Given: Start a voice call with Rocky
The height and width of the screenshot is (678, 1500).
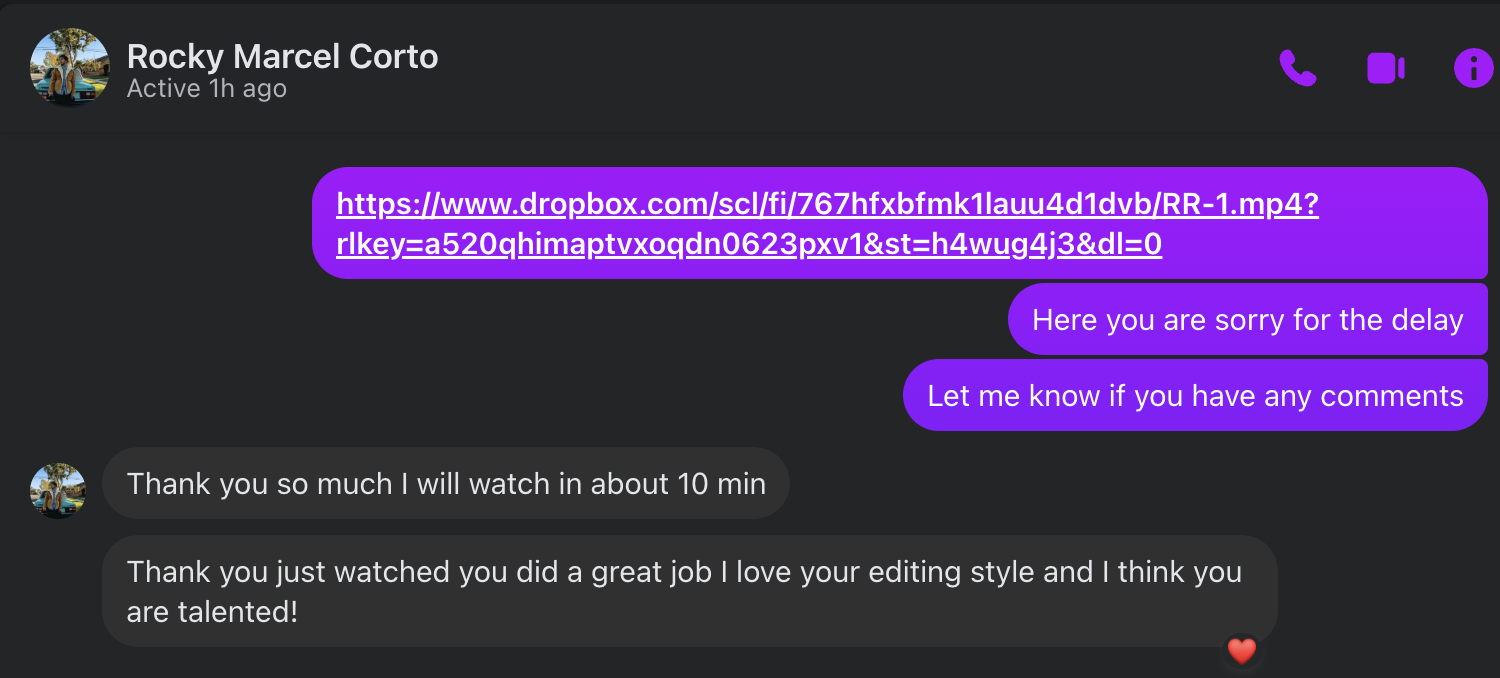Looking at the screenshot, I should click(x=1298, y=68).
